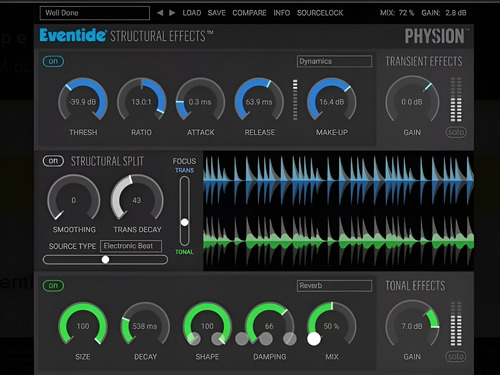Screen dimensions: 500x375
Task: Click the PHYSION plugin logo
Action: click(435, 36)
